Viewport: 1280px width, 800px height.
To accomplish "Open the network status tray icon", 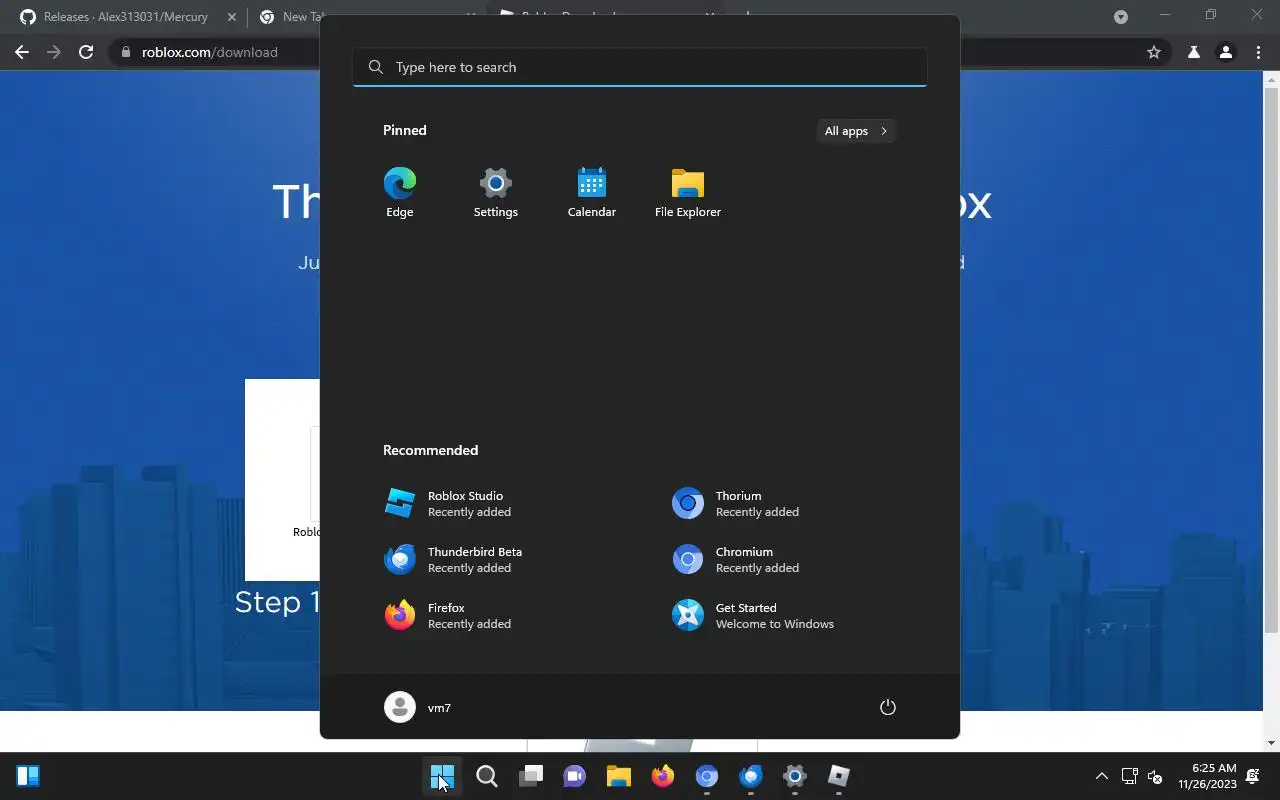I will click(1130, 776).
